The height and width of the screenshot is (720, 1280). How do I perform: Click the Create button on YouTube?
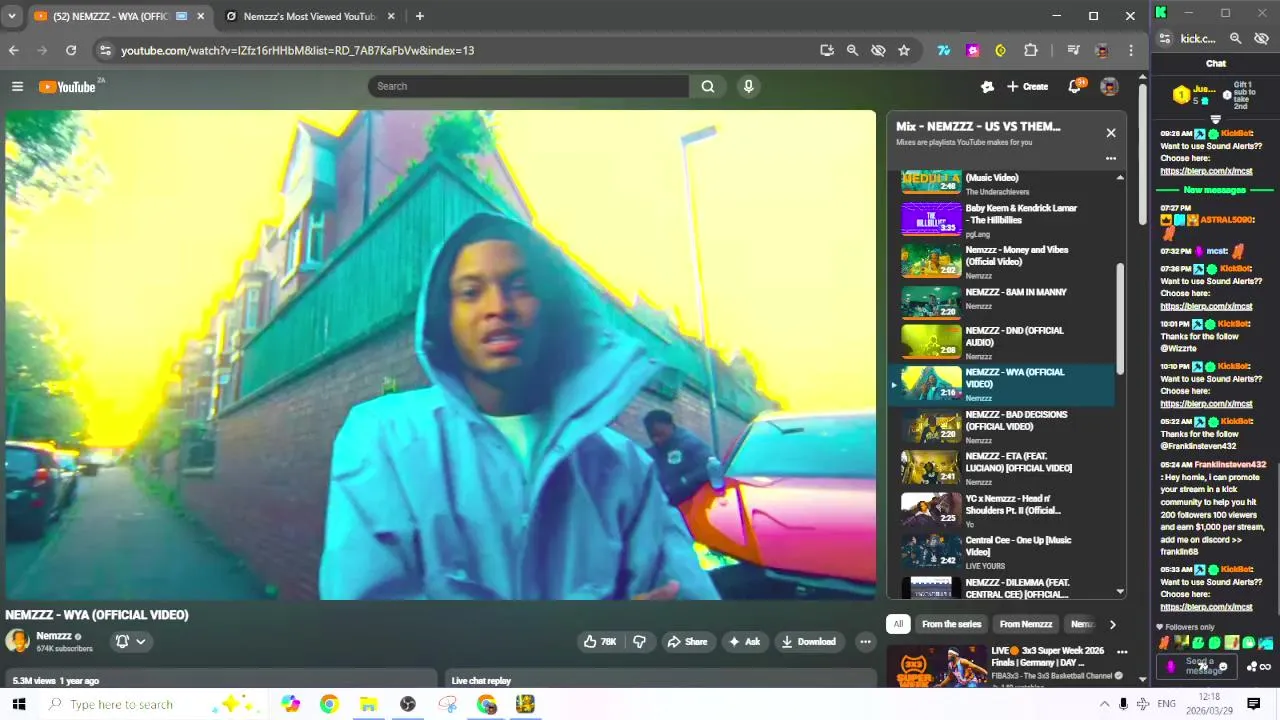(x=1027, y=86)
